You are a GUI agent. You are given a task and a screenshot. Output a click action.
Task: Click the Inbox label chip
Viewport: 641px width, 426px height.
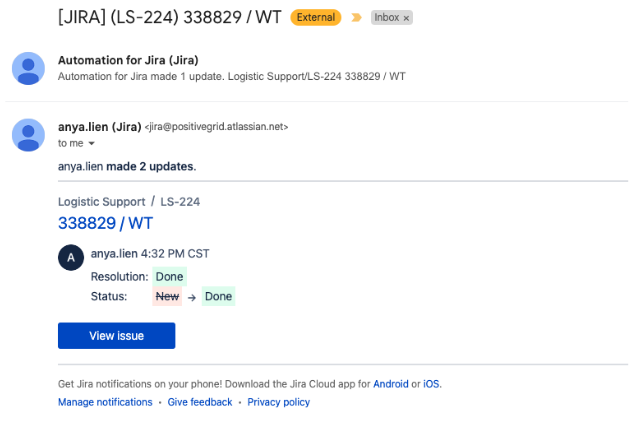coord(387,18)
